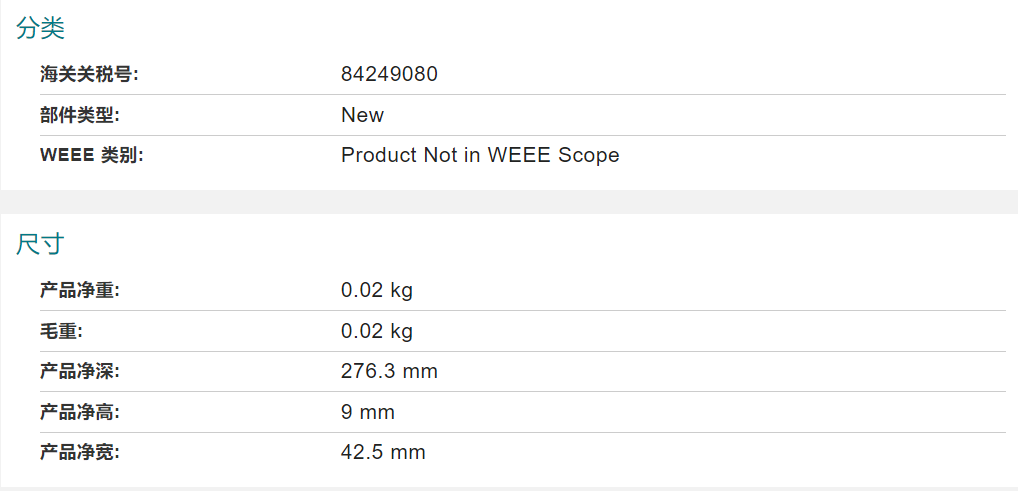Click the part type value New
The image size is (1018, 491).
pyautogui.click(x=362, y=116)
